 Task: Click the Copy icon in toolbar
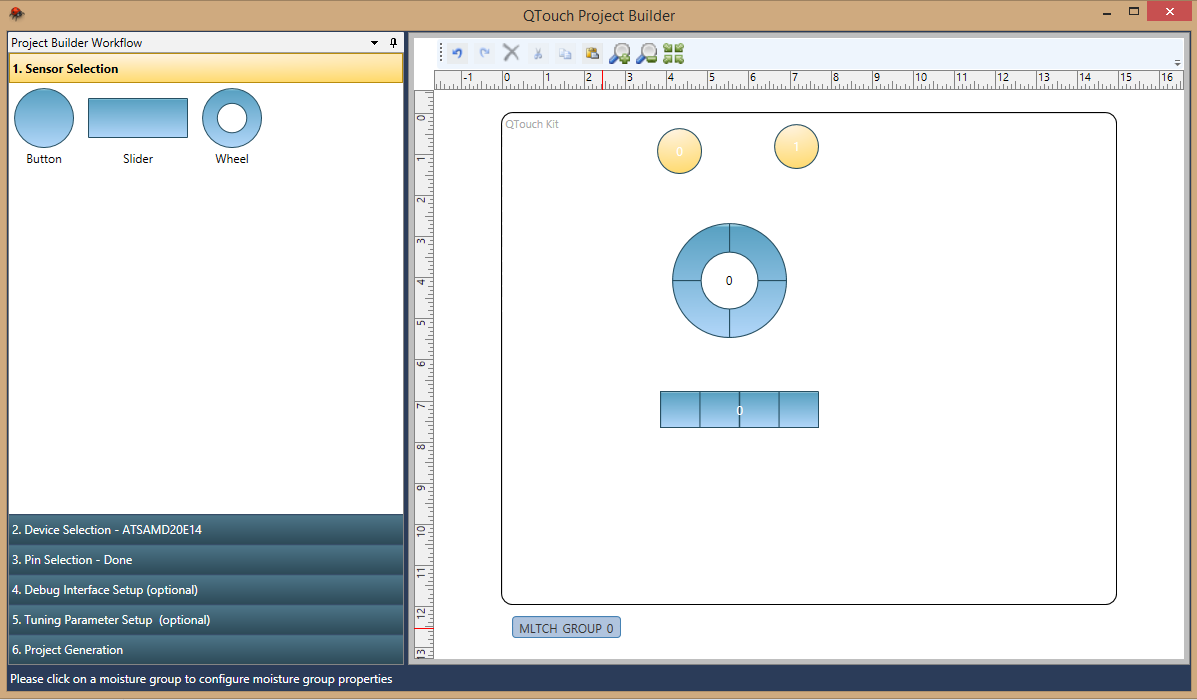click(565, 53)
